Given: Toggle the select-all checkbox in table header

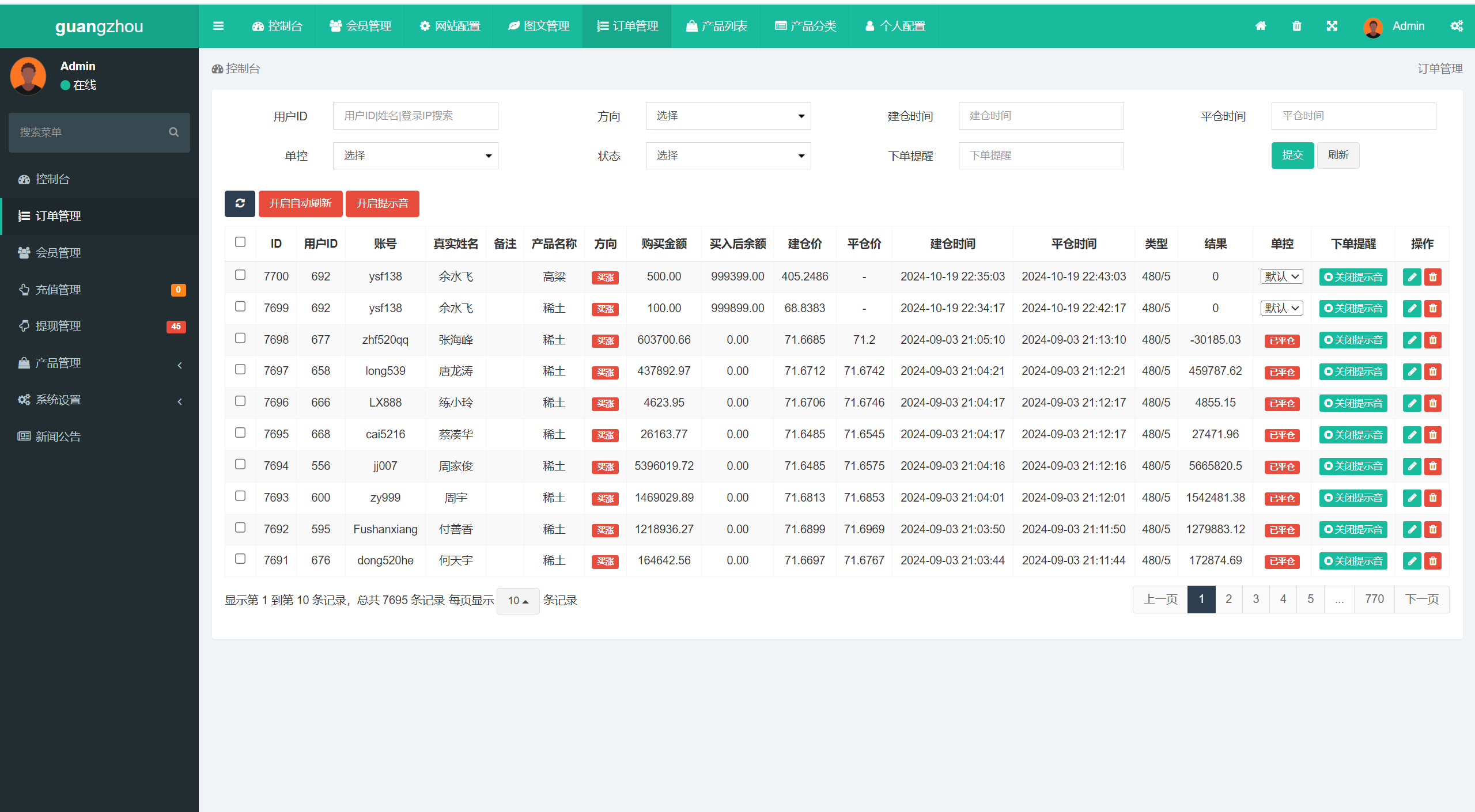Looking at the screenshot, I should click(x=240, y=244).
